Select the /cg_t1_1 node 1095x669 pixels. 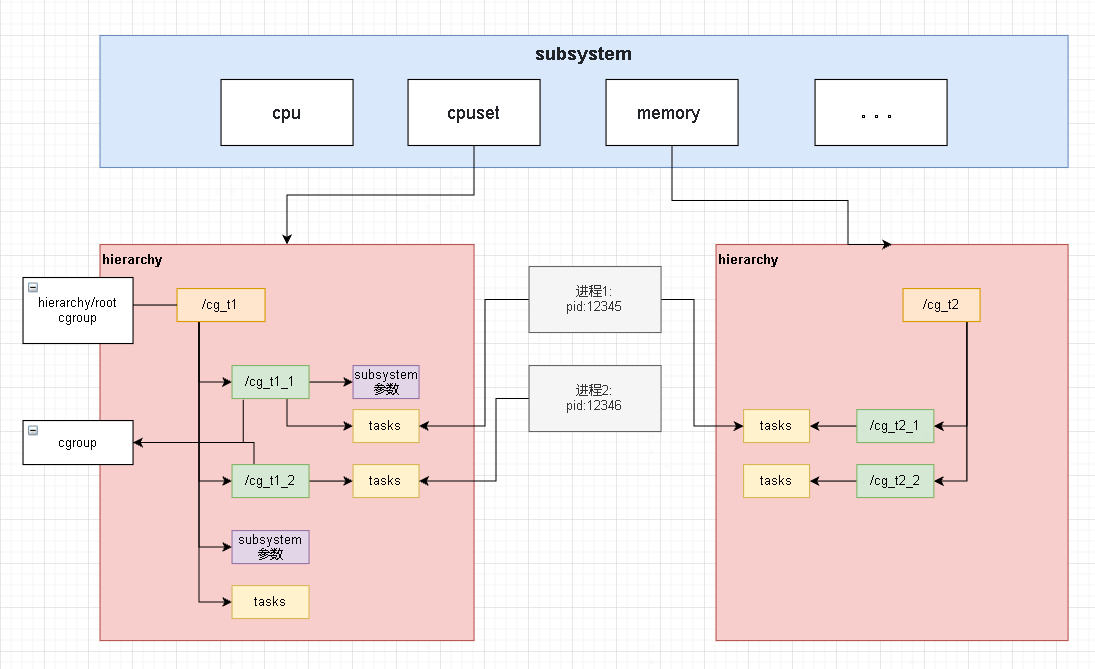point(270,382)
